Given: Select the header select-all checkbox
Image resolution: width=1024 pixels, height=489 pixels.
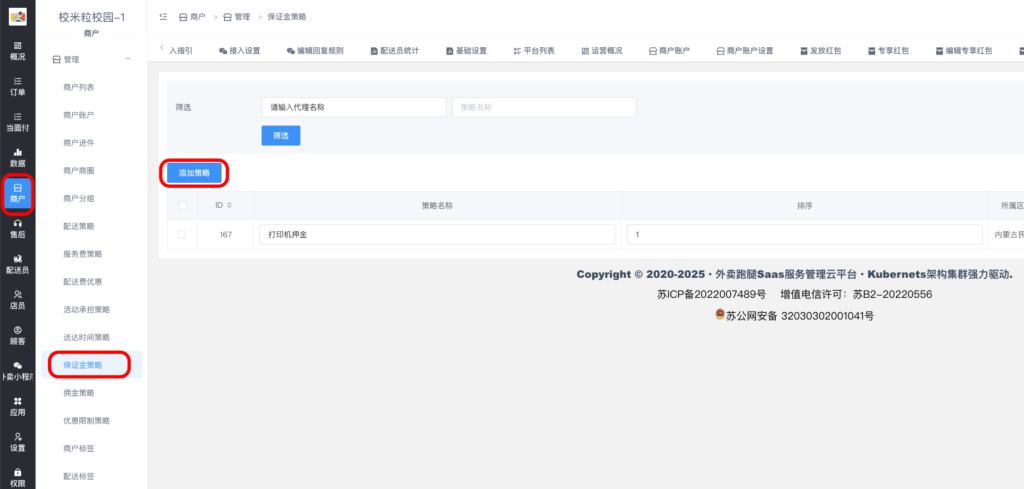Looking at the screenshot, I should (182, 205).
